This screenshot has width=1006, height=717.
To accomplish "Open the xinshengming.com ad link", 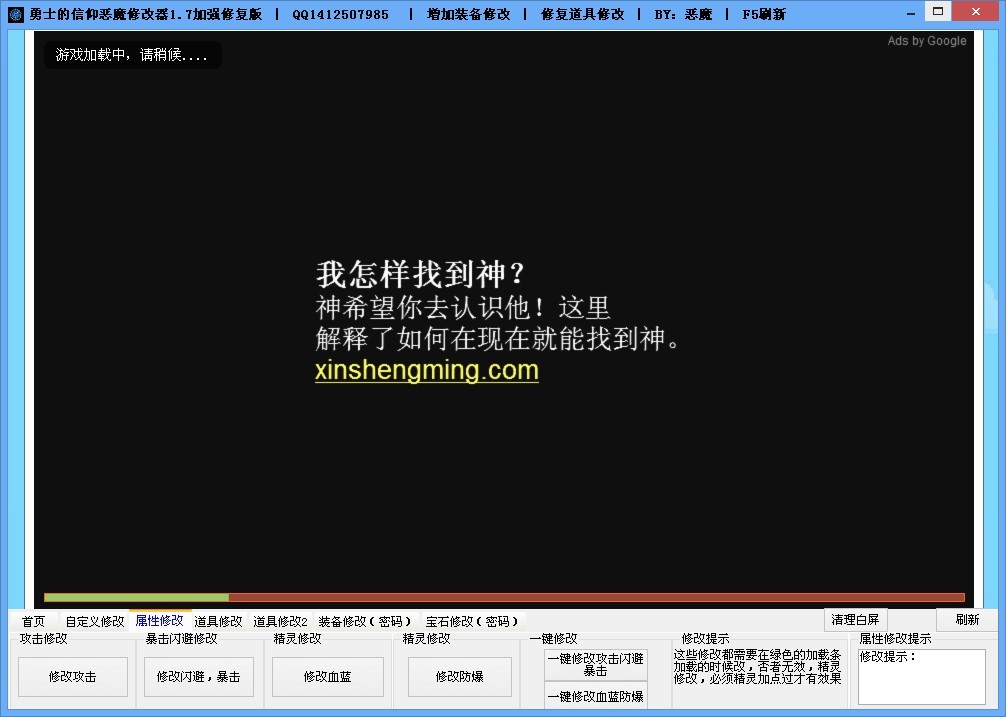I will (x=427, y=370).
